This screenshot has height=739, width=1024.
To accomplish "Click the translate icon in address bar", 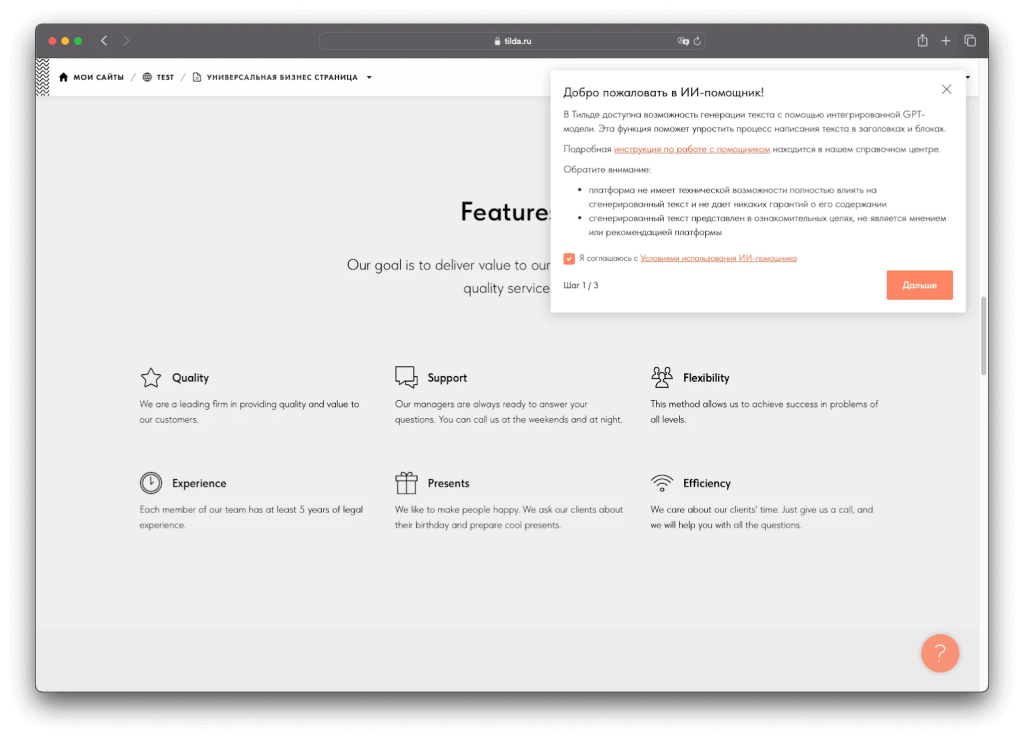I will coord(683,41).
